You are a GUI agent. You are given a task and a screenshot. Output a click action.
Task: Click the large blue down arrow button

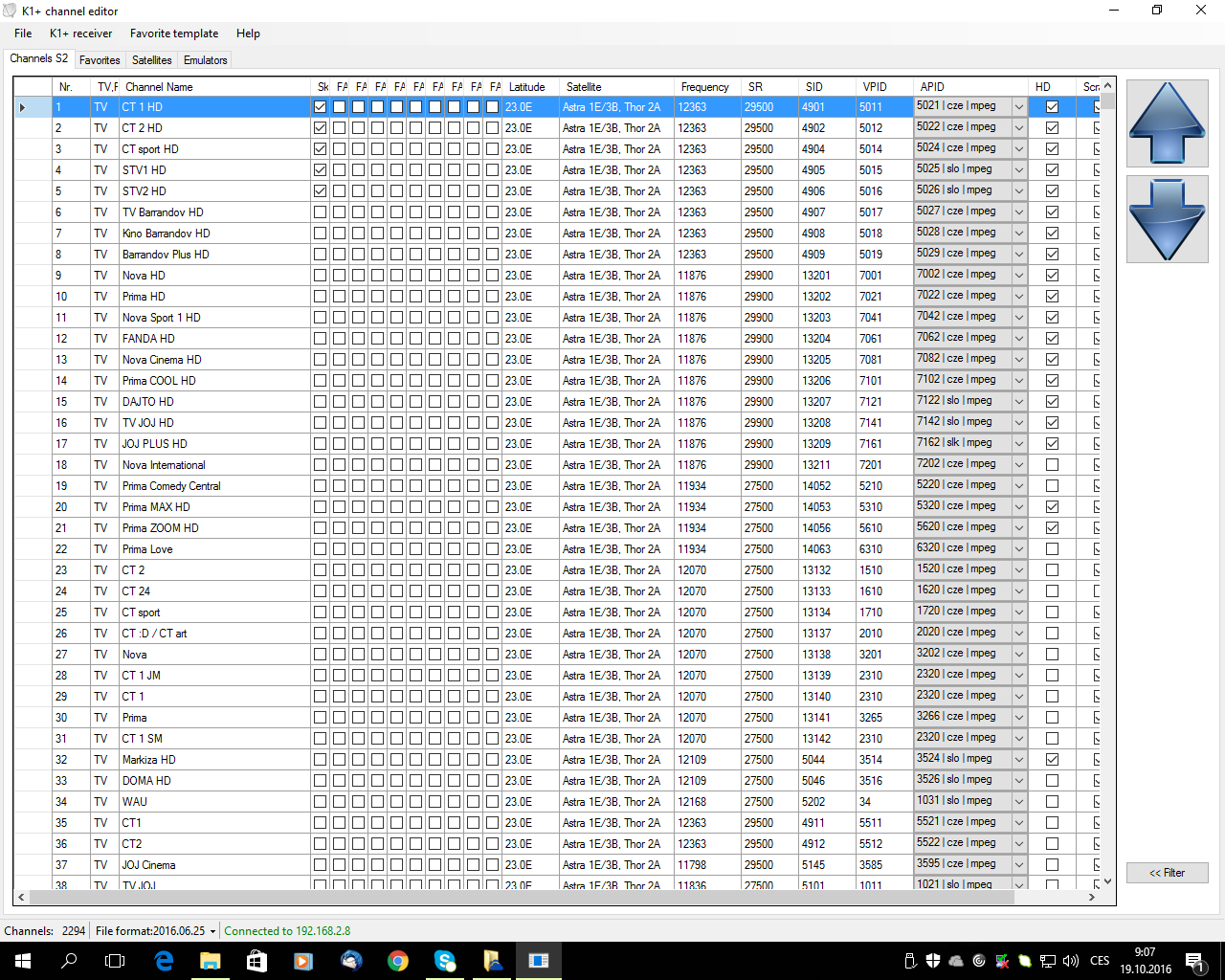1167,219
